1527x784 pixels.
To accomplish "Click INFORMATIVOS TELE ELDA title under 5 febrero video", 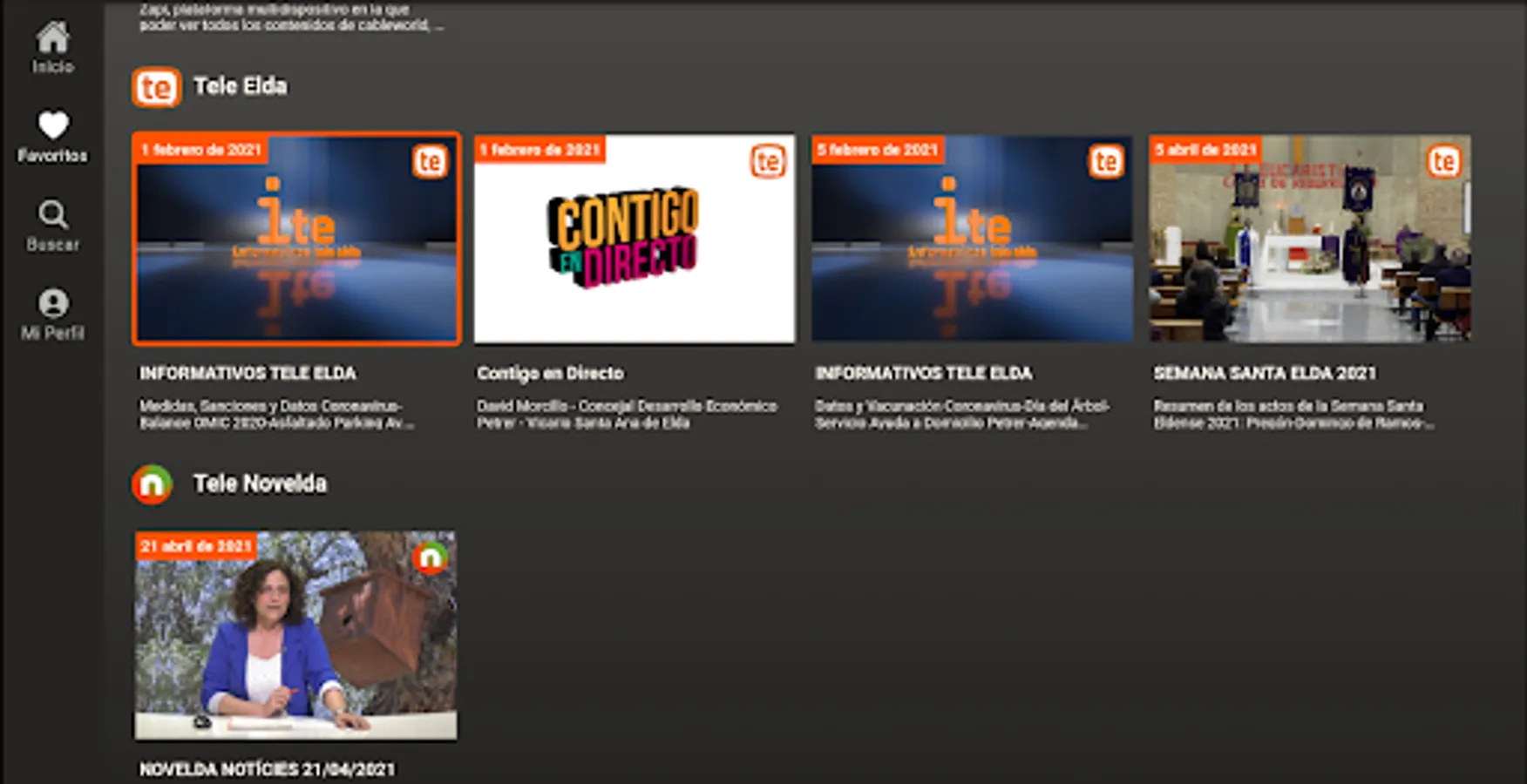I will (x=924, y=373).
